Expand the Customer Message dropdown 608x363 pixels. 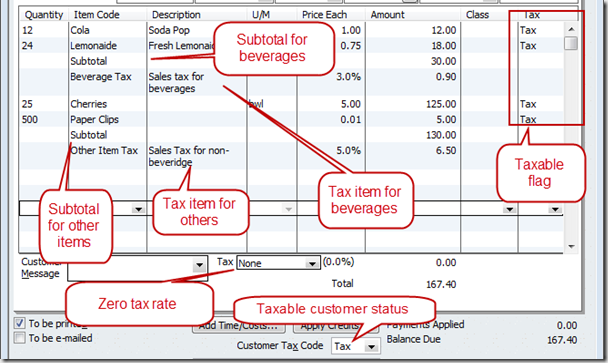pyautogui.click(x=199, y=266)
